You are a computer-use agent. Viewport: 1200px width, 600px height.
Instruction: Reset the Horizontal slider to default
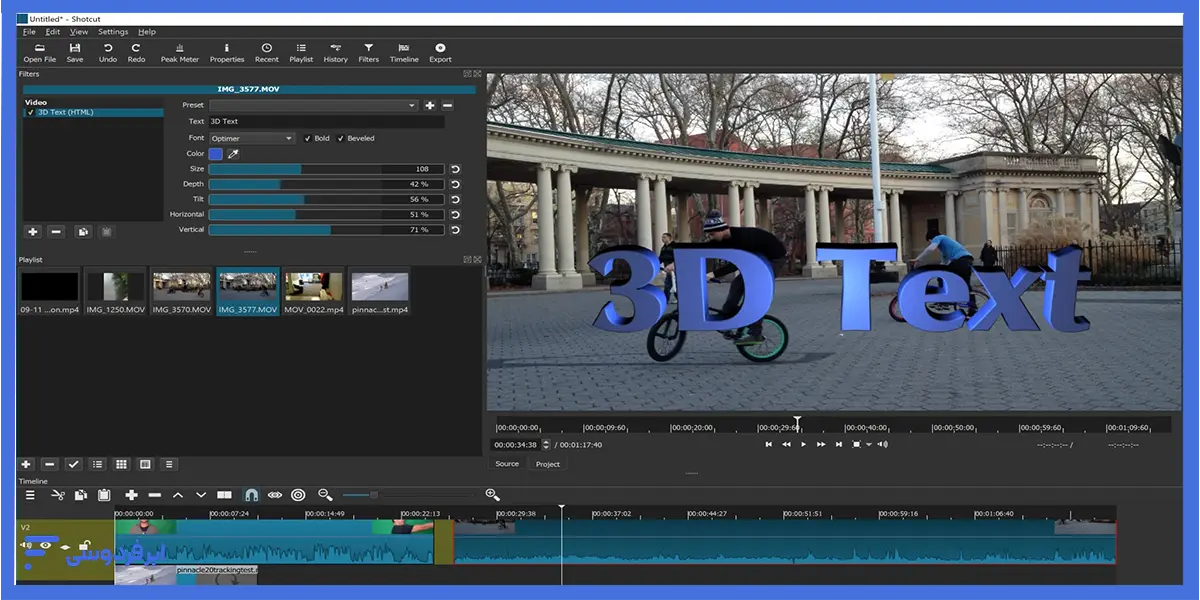click(455, 214)
